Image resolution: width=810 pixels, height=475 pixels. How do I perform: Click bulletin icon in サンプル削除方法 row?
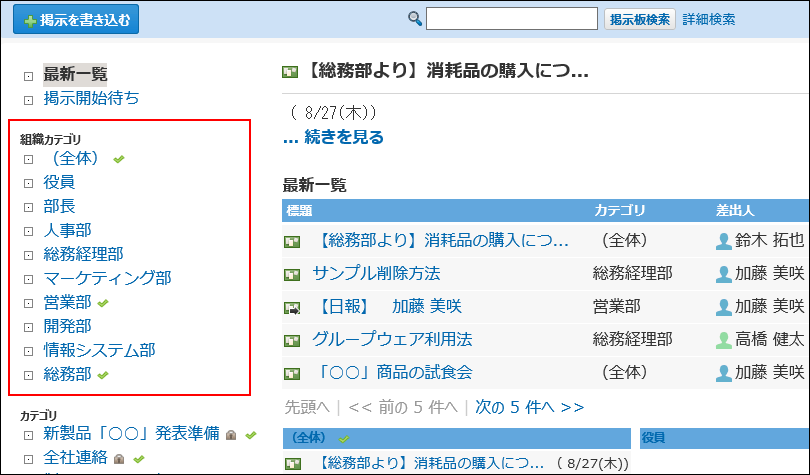(x=292, y=275)
